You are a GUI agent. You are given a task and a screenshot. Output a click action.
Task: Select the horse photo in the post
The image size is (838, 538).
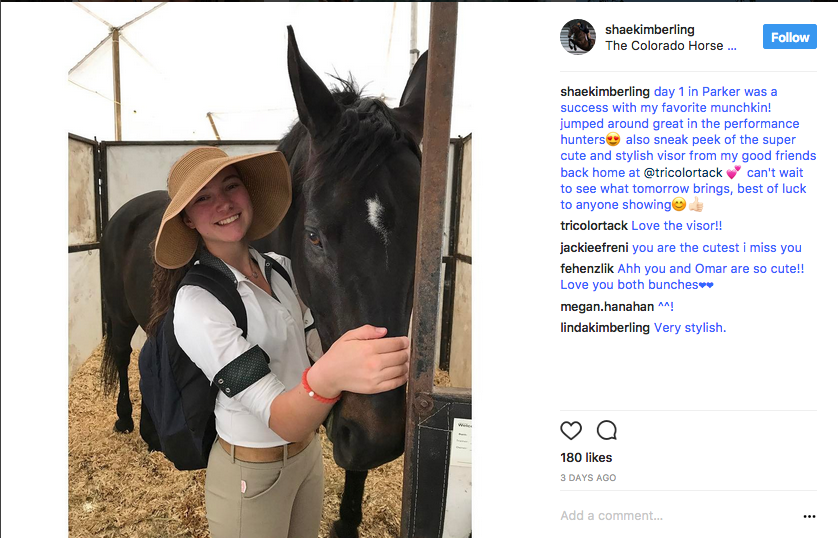(270, 270)
